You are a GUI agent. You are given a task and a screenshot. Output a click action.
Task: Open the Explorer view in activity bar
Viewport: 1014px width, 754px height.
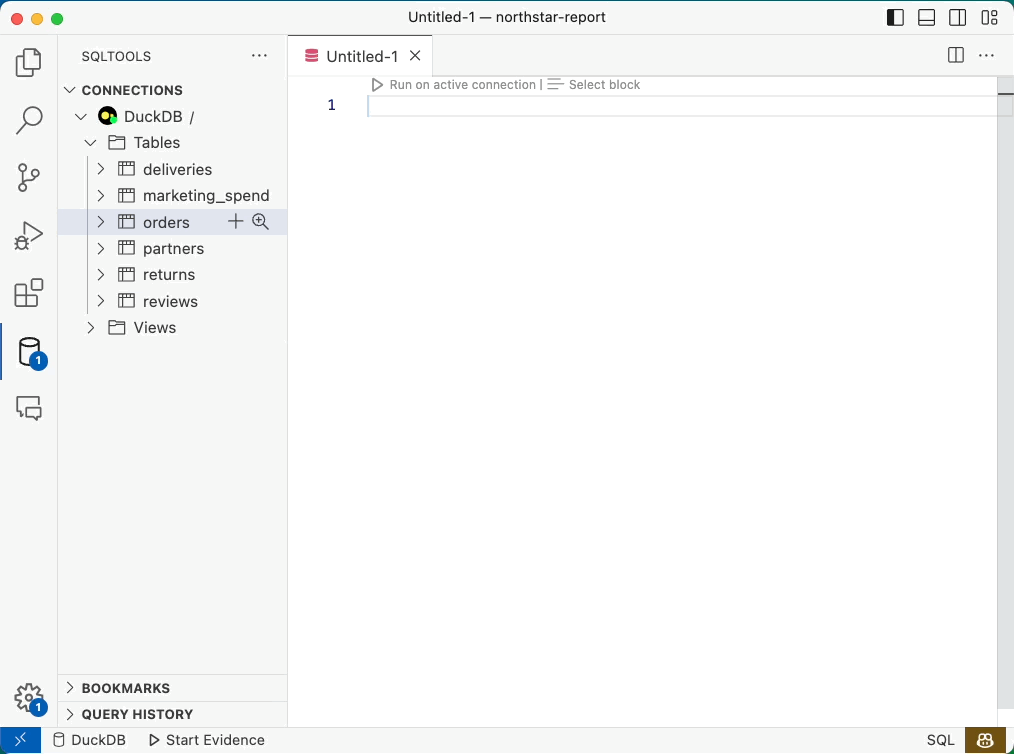(29, 64)
